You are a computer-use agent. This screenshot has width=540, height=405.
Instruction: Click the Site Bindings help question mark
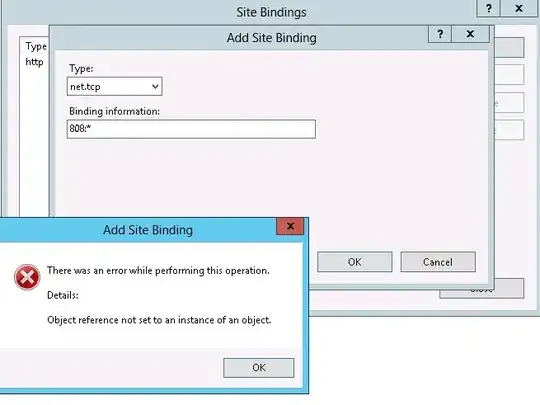click(488, 8)
